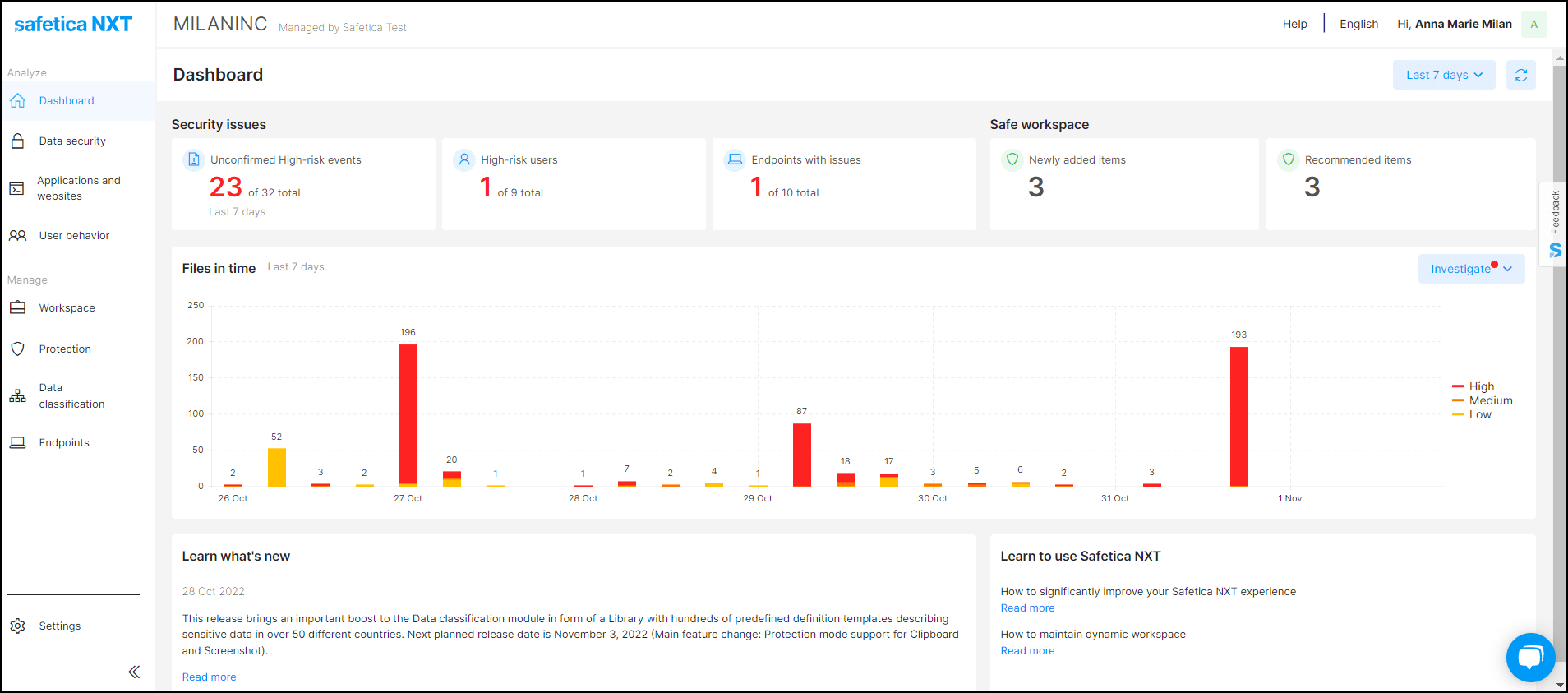Click the '28 Oct 2022' release date text
This screenshot has height=693, width=1568.
(x=214, y=591)
